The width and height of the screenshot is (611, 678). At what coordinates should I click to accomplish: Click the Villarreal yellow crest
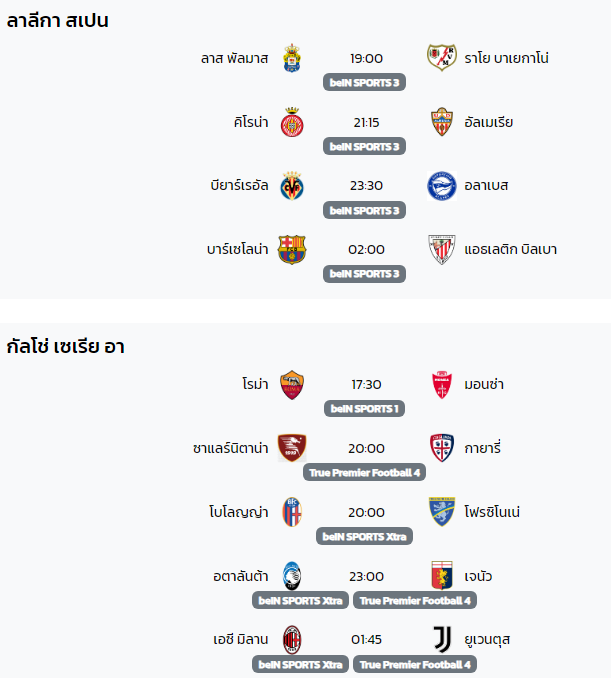point(292,185)
